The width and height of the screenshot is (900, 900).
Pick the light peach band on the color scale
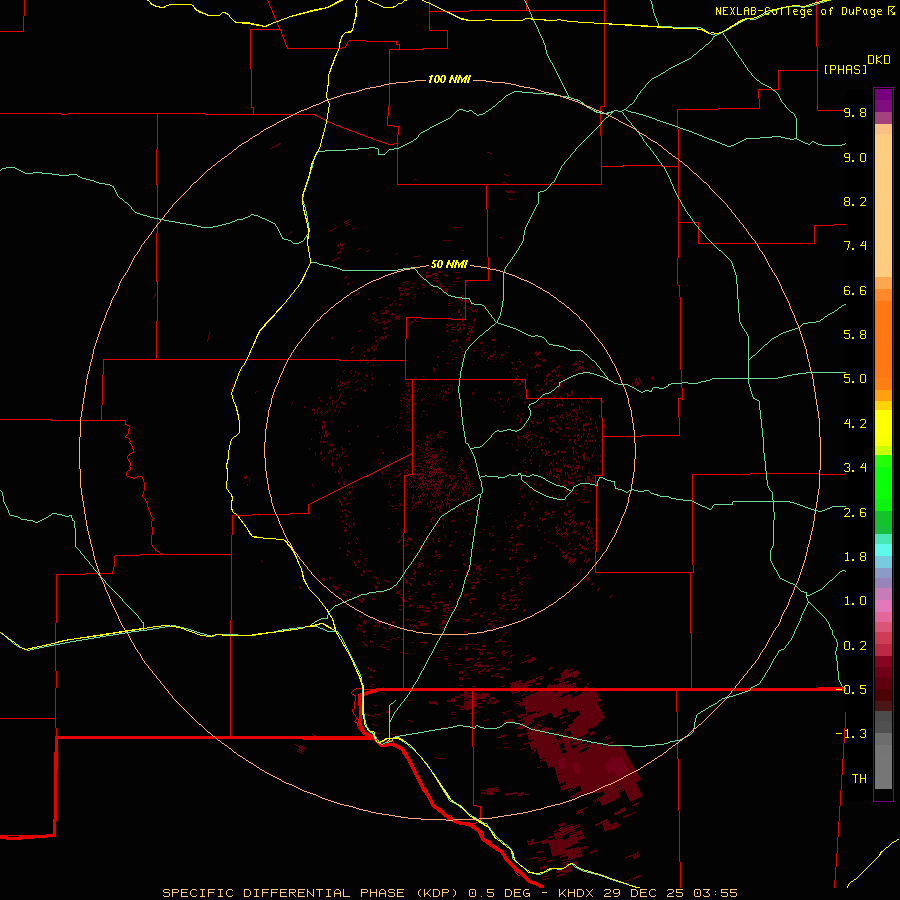coord(883,205)
